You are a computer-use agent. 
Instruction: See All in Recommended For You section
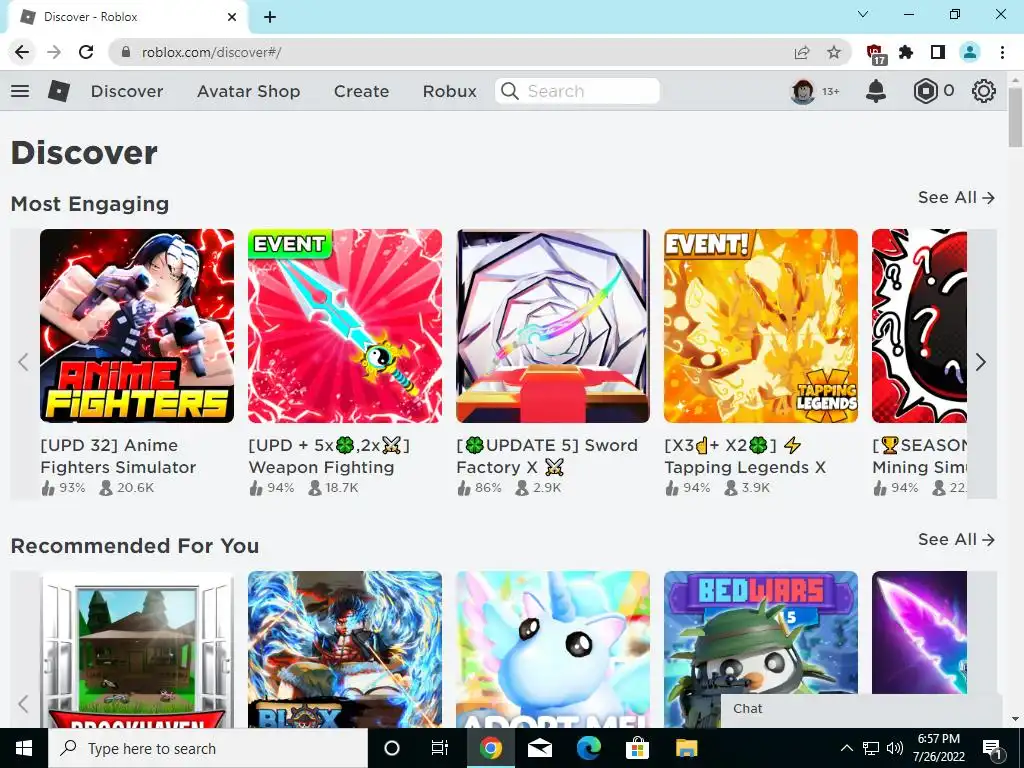(956, 539)
